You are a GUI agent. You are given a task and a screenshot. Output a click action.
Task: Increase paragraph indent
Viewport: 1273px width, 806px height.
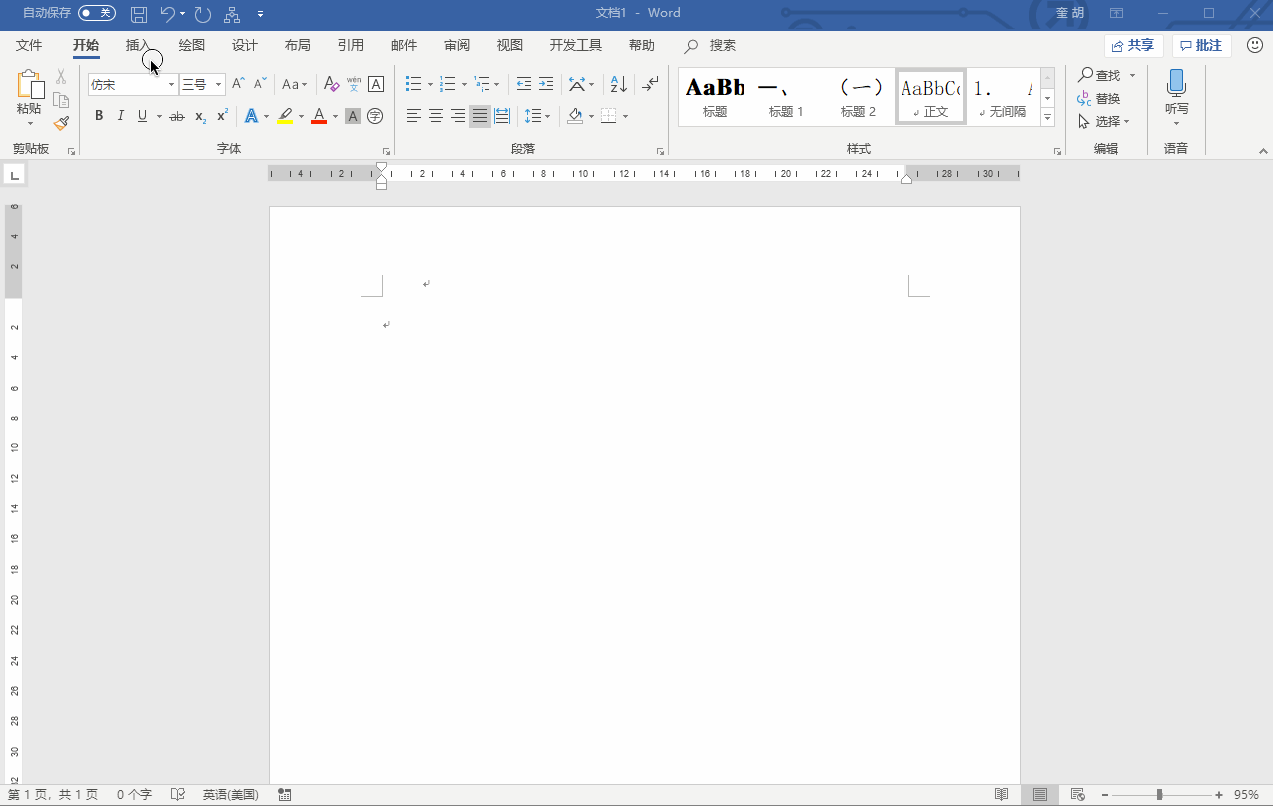[x=546, y=84]
